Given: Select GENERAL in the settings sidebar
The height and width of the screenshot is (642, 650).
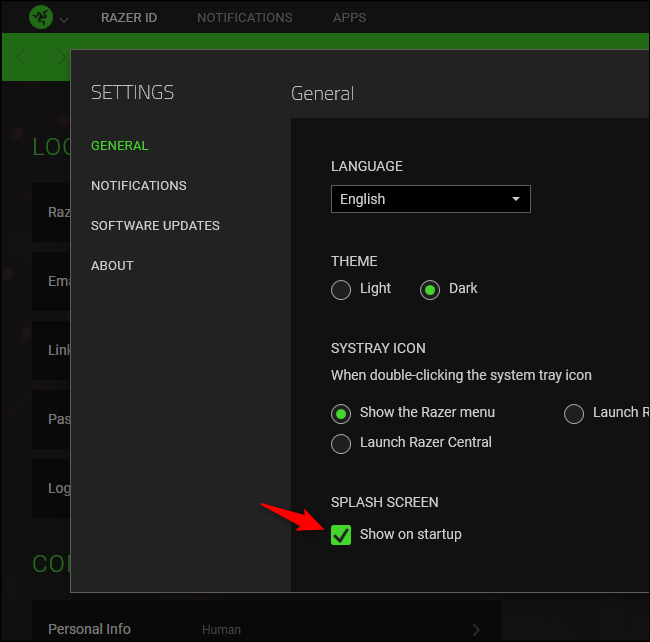Looking at the screenshot, I should [x=119, y=146].
